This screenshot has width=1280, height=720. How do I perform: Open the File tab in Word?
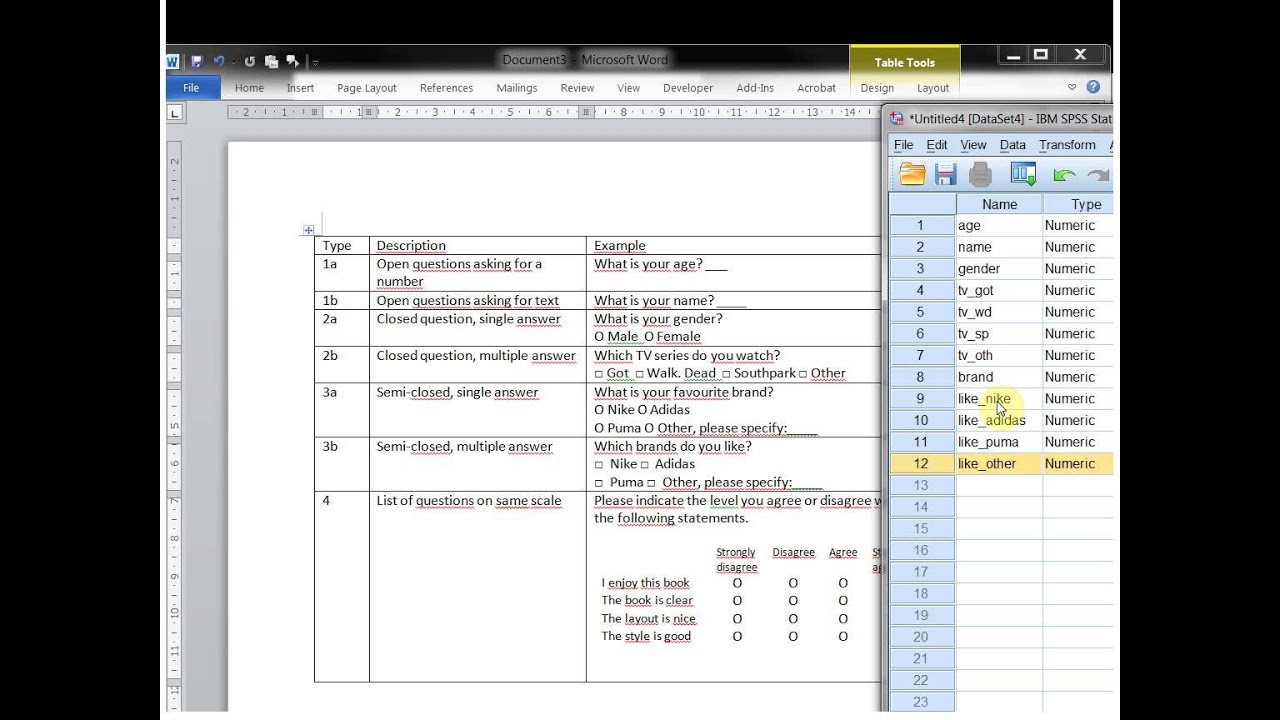(x=191, y=88)
